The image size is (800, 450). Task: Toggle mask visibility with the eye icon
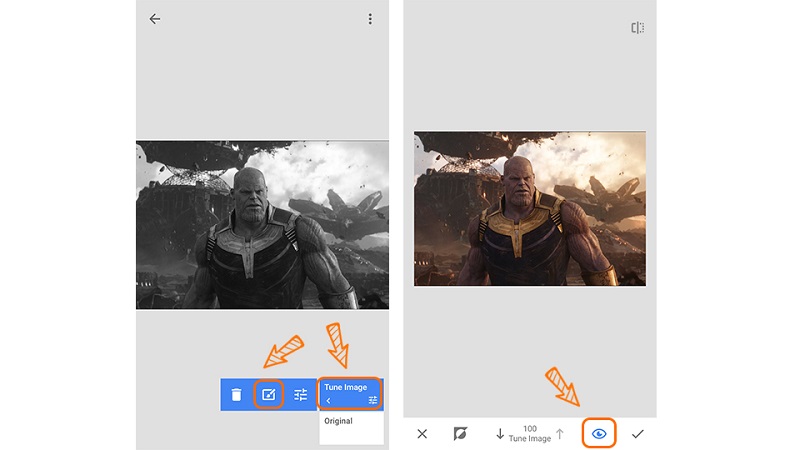[x=599, y=434]
